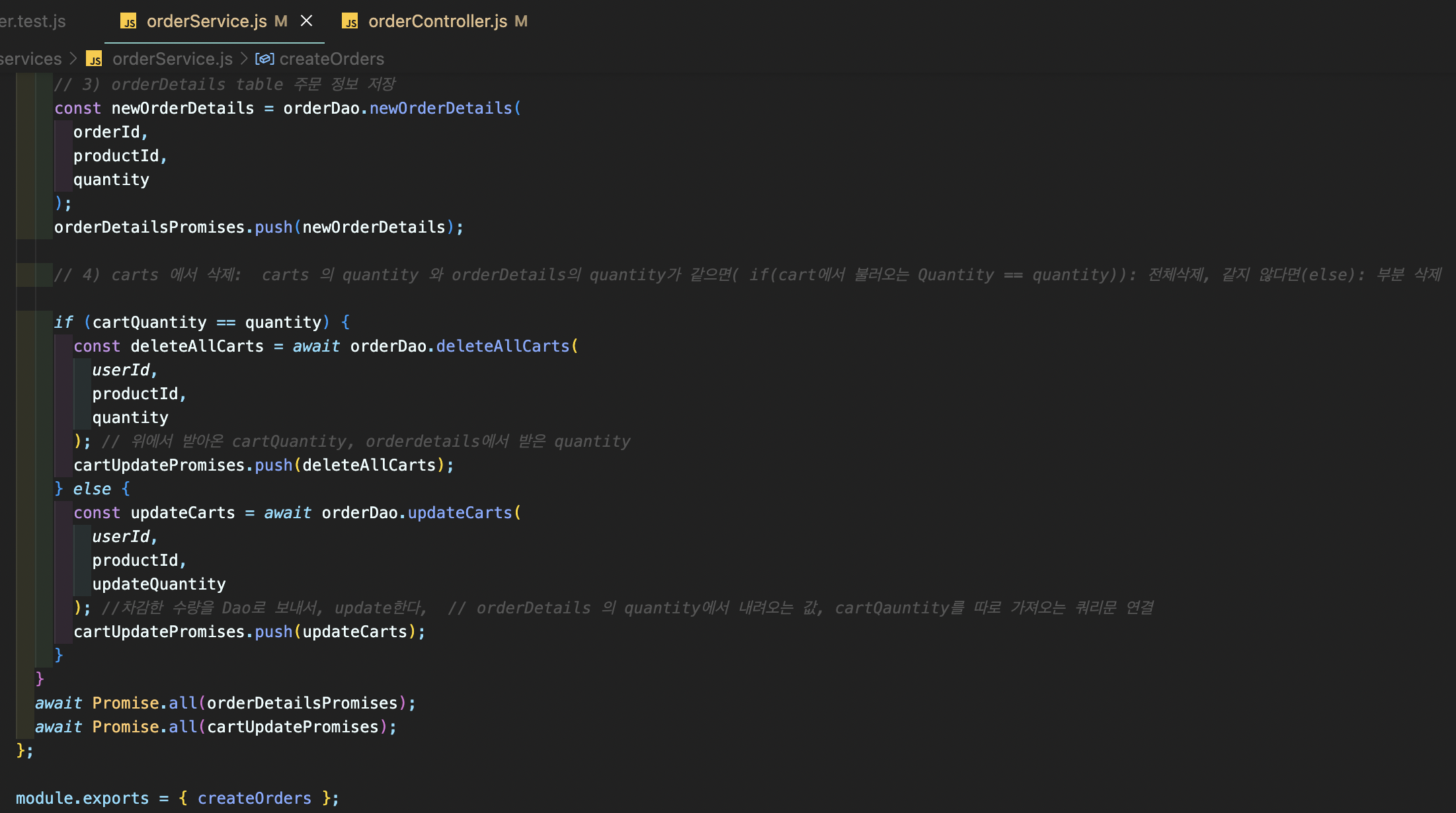Open orderService.js breadcrumb file dropdown
This screenshot has height=813, width=1456.
(172, 59)
